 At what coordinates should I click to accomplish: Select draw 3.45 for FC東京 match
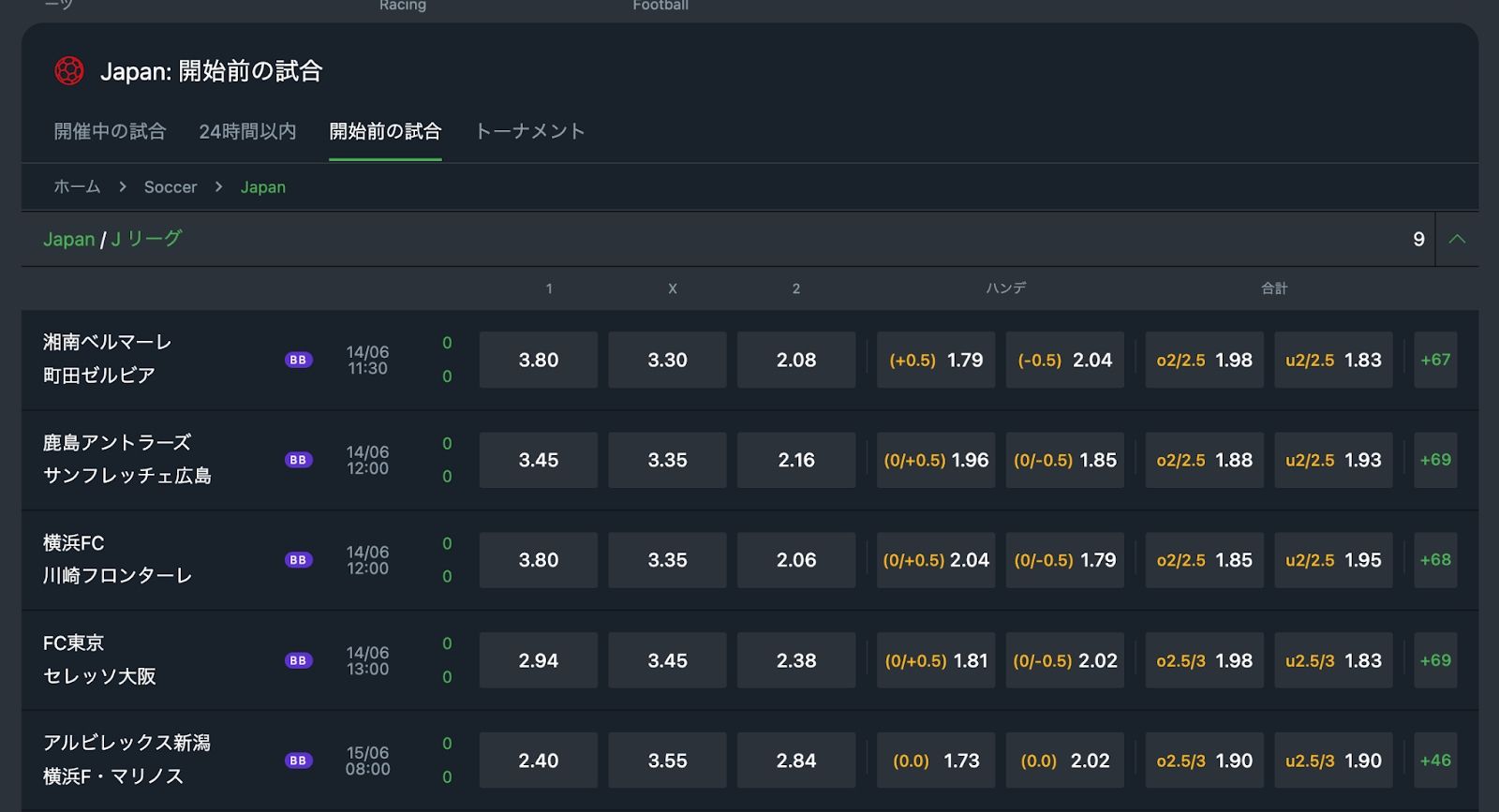point(667,660)
